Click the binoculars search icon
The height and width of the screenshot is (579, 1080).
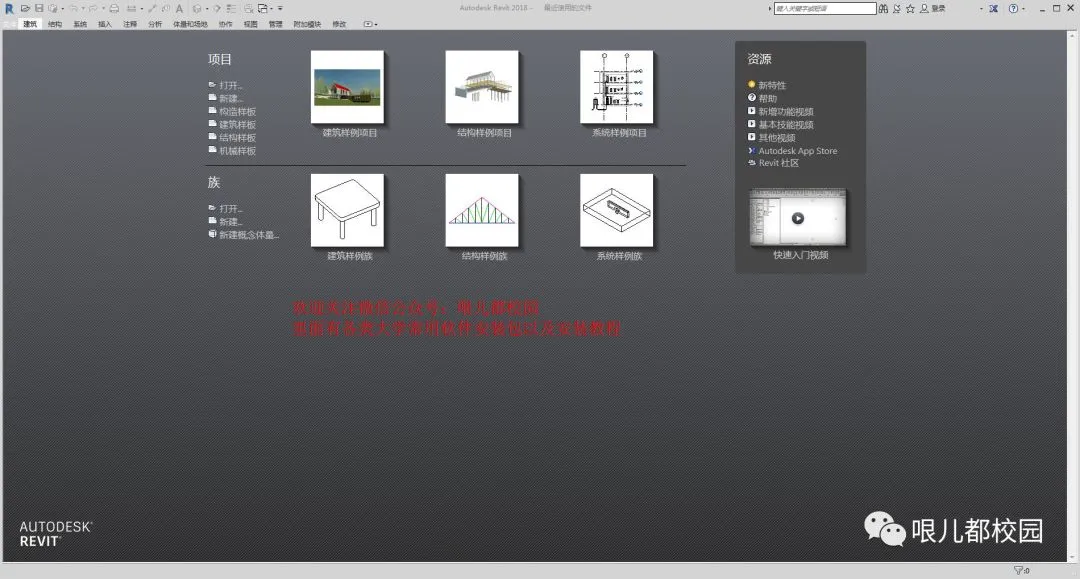point(883,8)
